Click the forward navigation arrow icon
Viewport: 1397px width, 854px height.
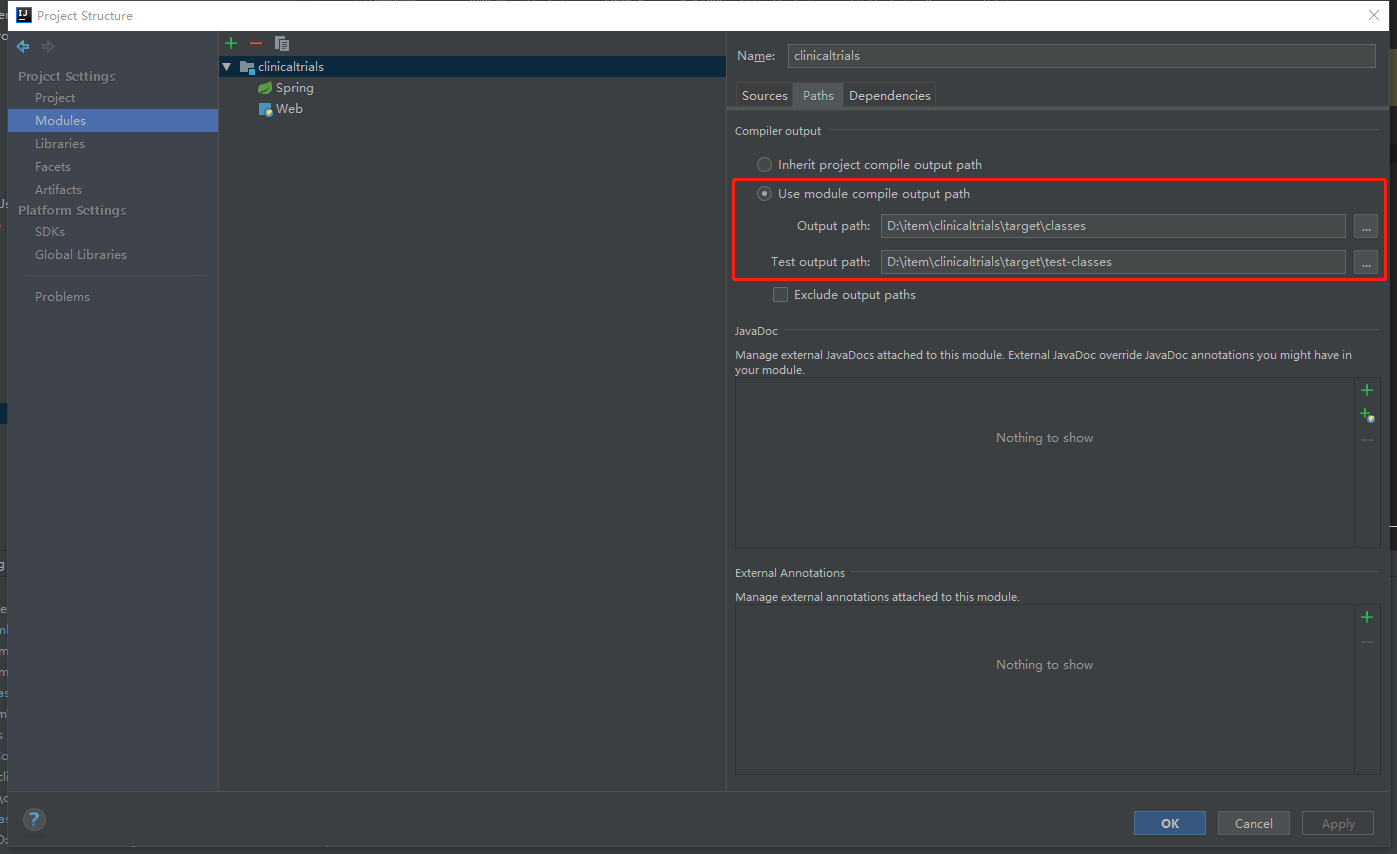tap(48, 46)
